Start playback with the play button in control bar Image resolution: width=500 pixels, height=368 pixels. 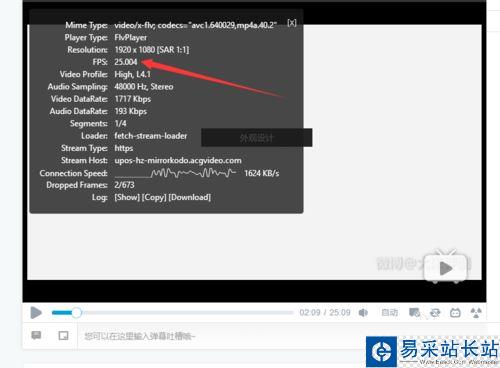[x=36, y=313]
